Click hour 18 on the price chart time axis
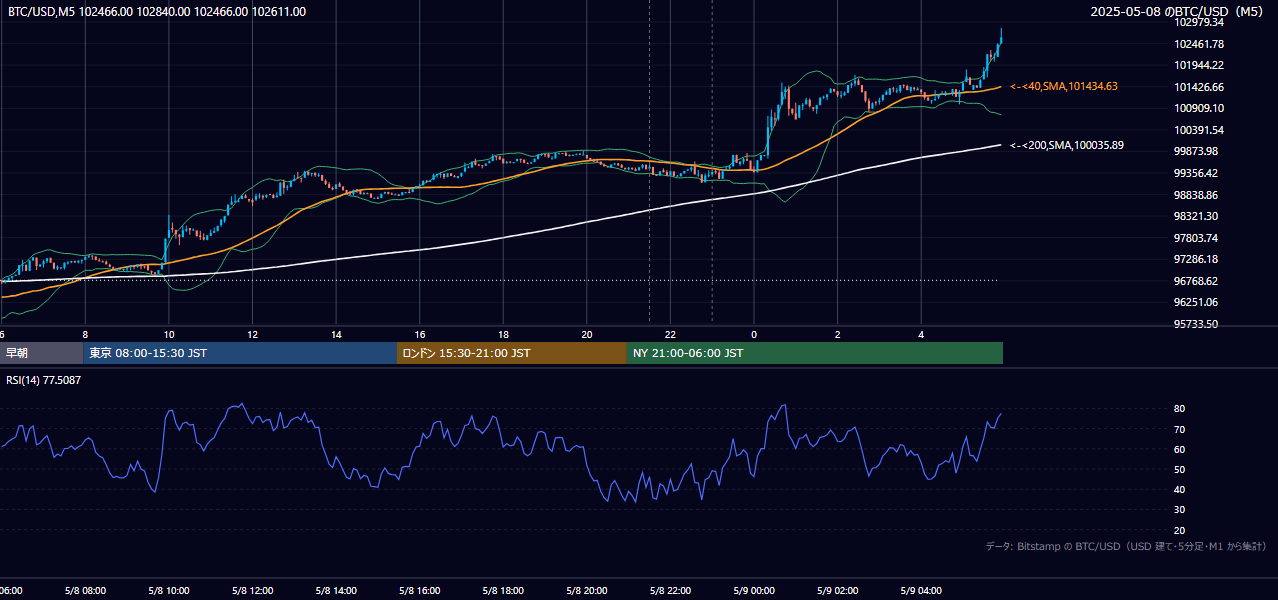Screen dimensions: 1278x600 coord(503,334)
